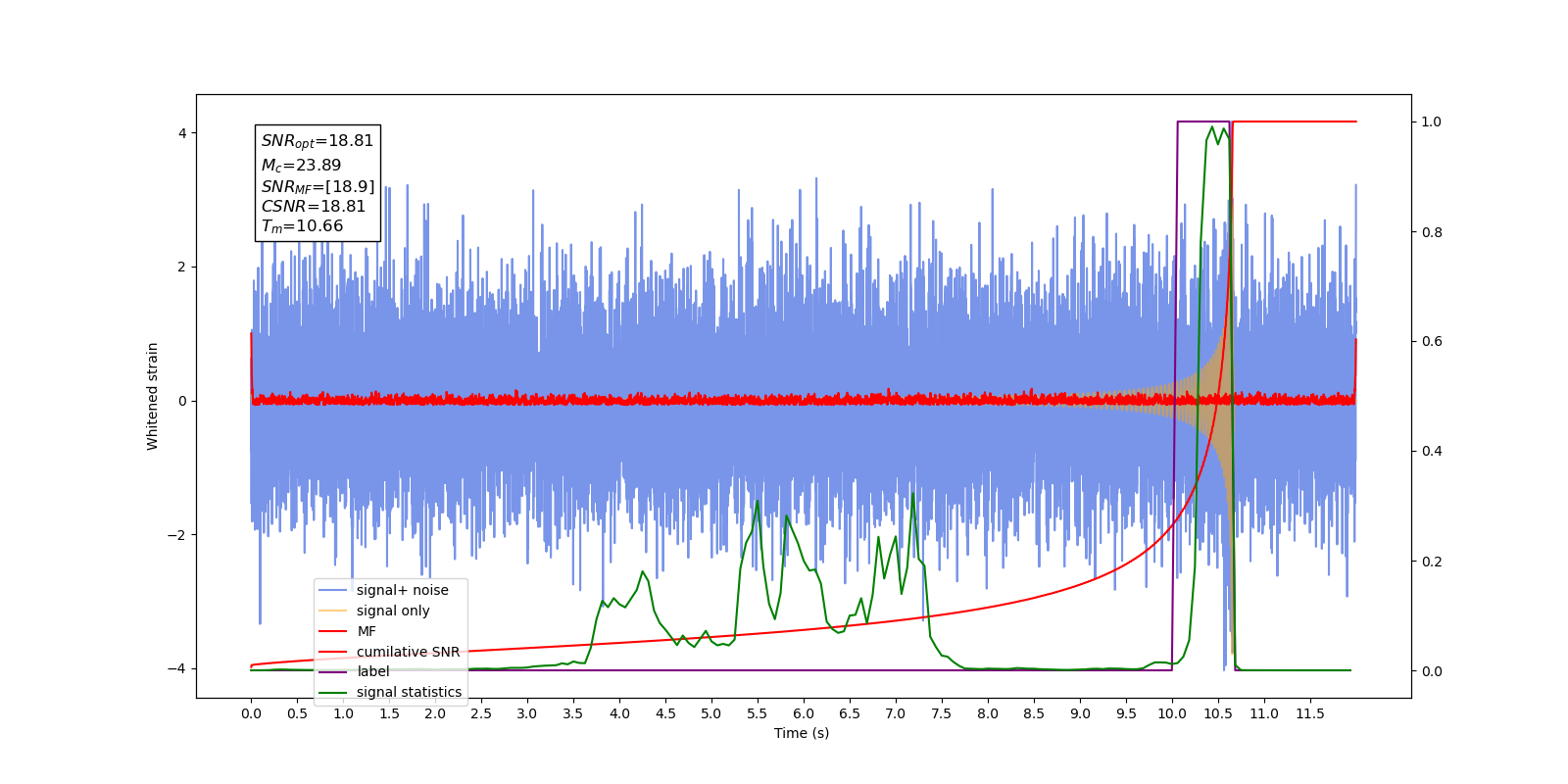Image resolution: width=1568 pixels, height=784 pixels.
Task: Click the x-axis tick label 0.0
Action: (251, 713)
